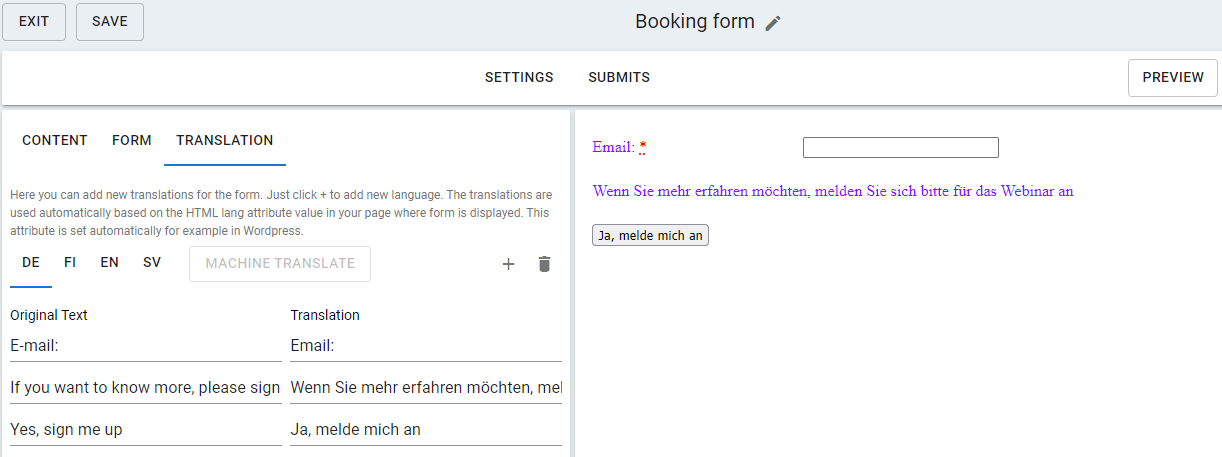
Task: Switch to the FORM tab
Action: click(x=132, y=141)
